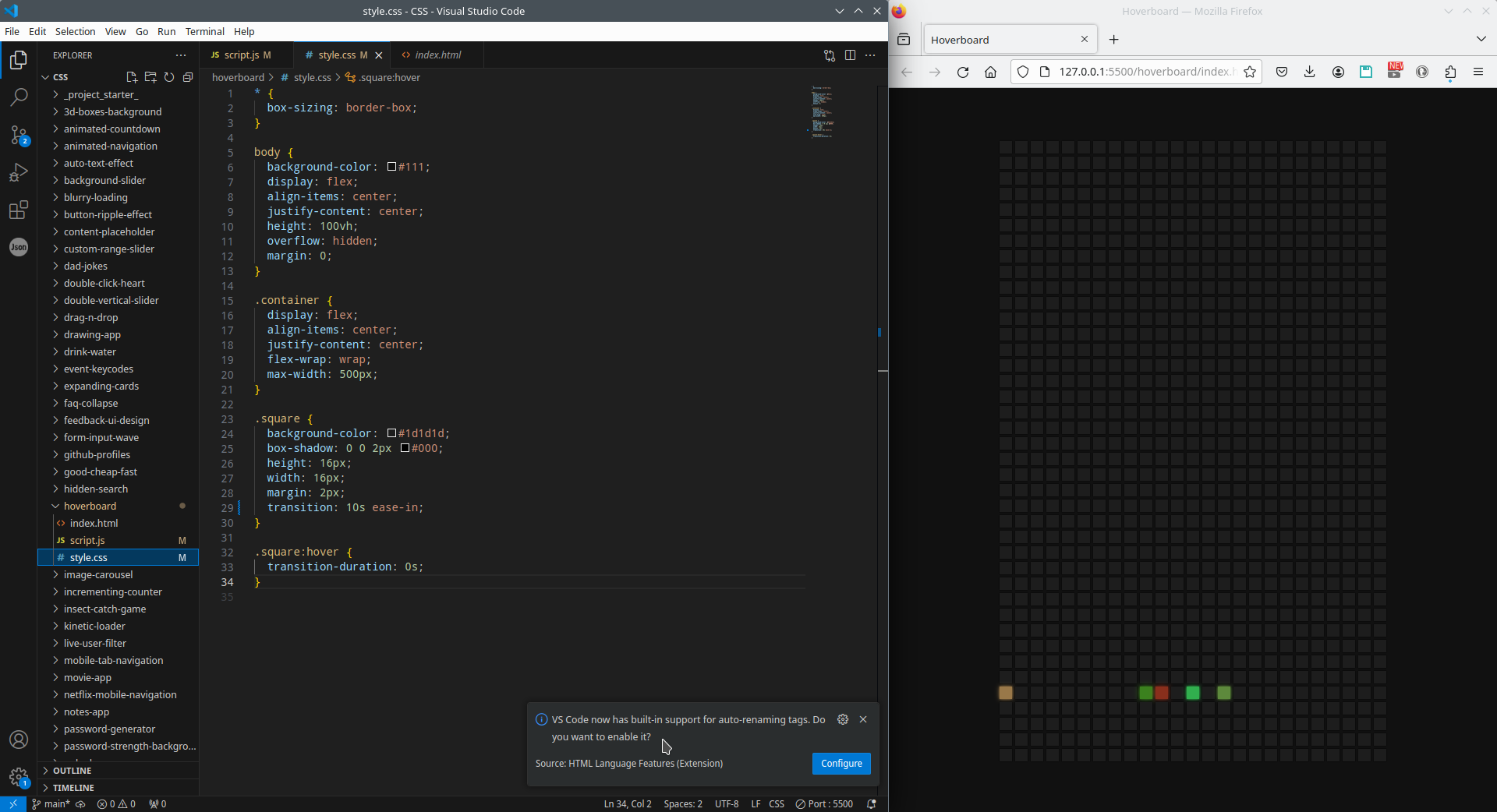Click the Ln 34, Col 2 cursor position
1497x812 pixels.
coord(628,804)
